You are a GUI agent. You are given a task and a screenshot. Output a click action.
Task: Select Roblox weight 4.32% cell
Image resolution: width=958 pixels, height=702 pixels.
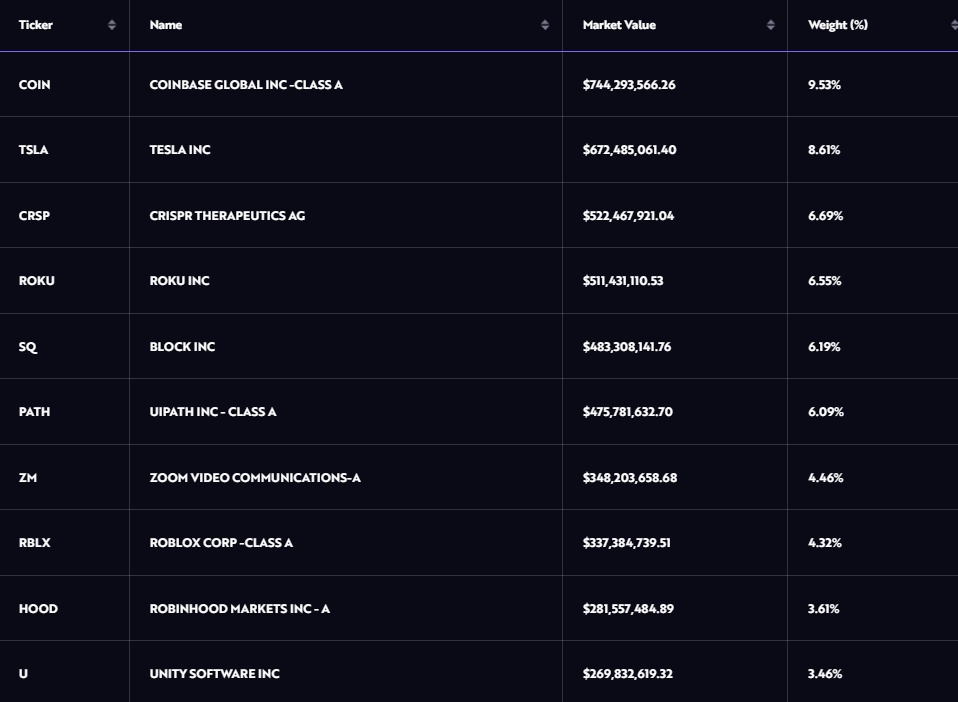[825, 543]
